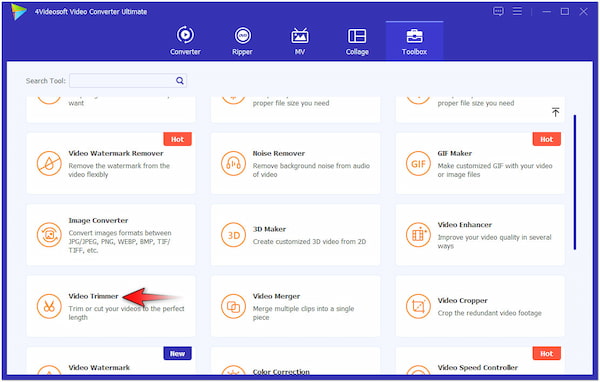Click the GIF Maker icon
This screenshot has height=382, width=600.
(418, 163)
